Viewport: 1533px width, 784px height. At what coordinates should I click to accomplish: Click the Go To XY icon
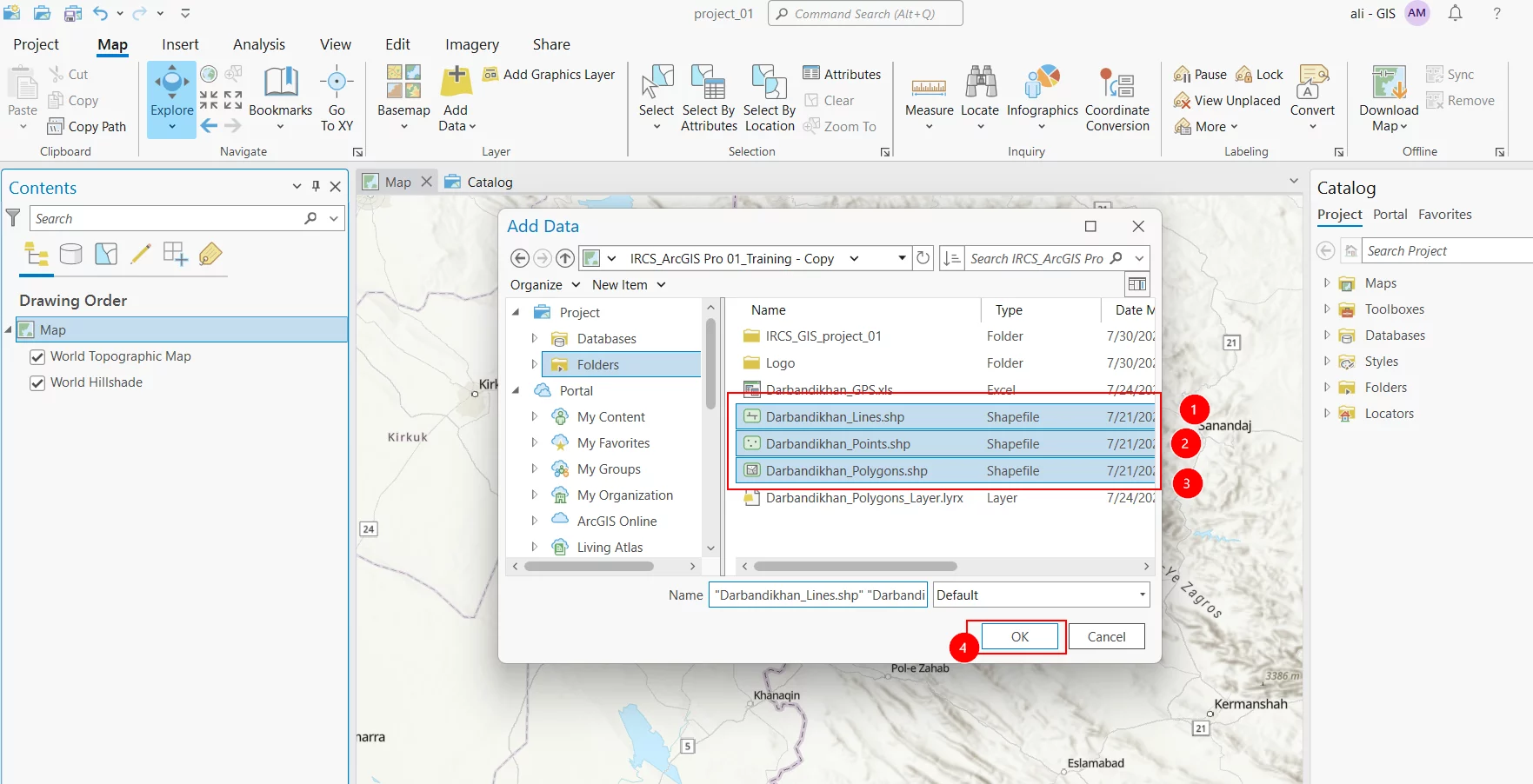pyautogui.click(x=337, y=82)
